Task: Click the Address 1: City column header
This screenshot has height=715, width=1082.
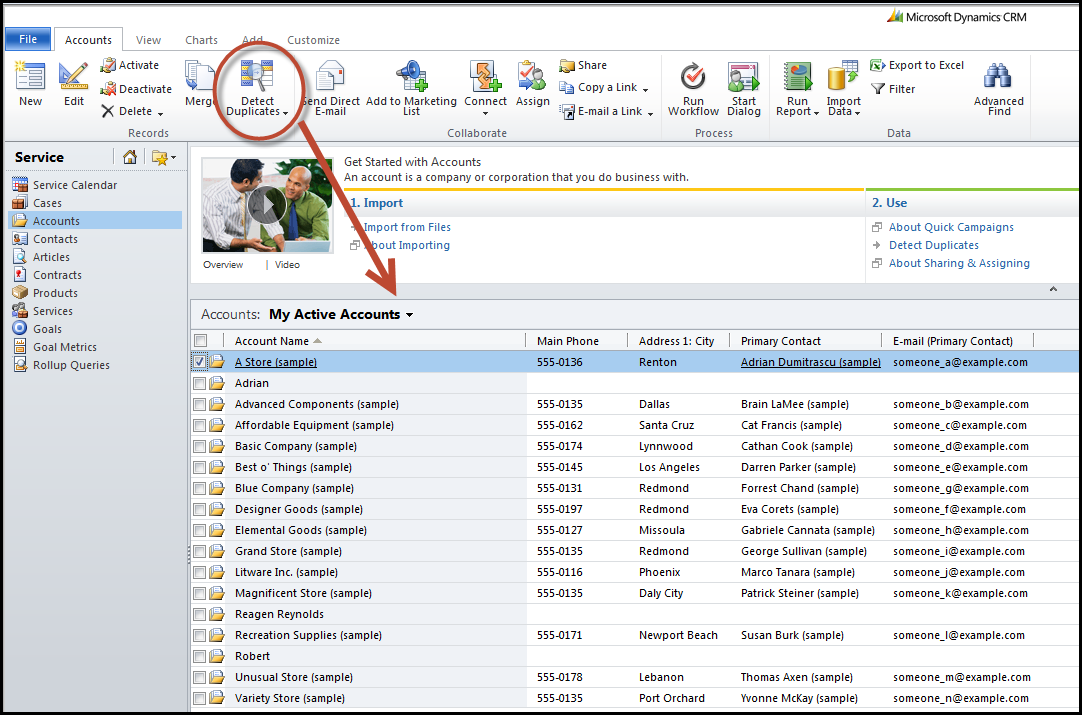Action: click(x=676, y=340)
